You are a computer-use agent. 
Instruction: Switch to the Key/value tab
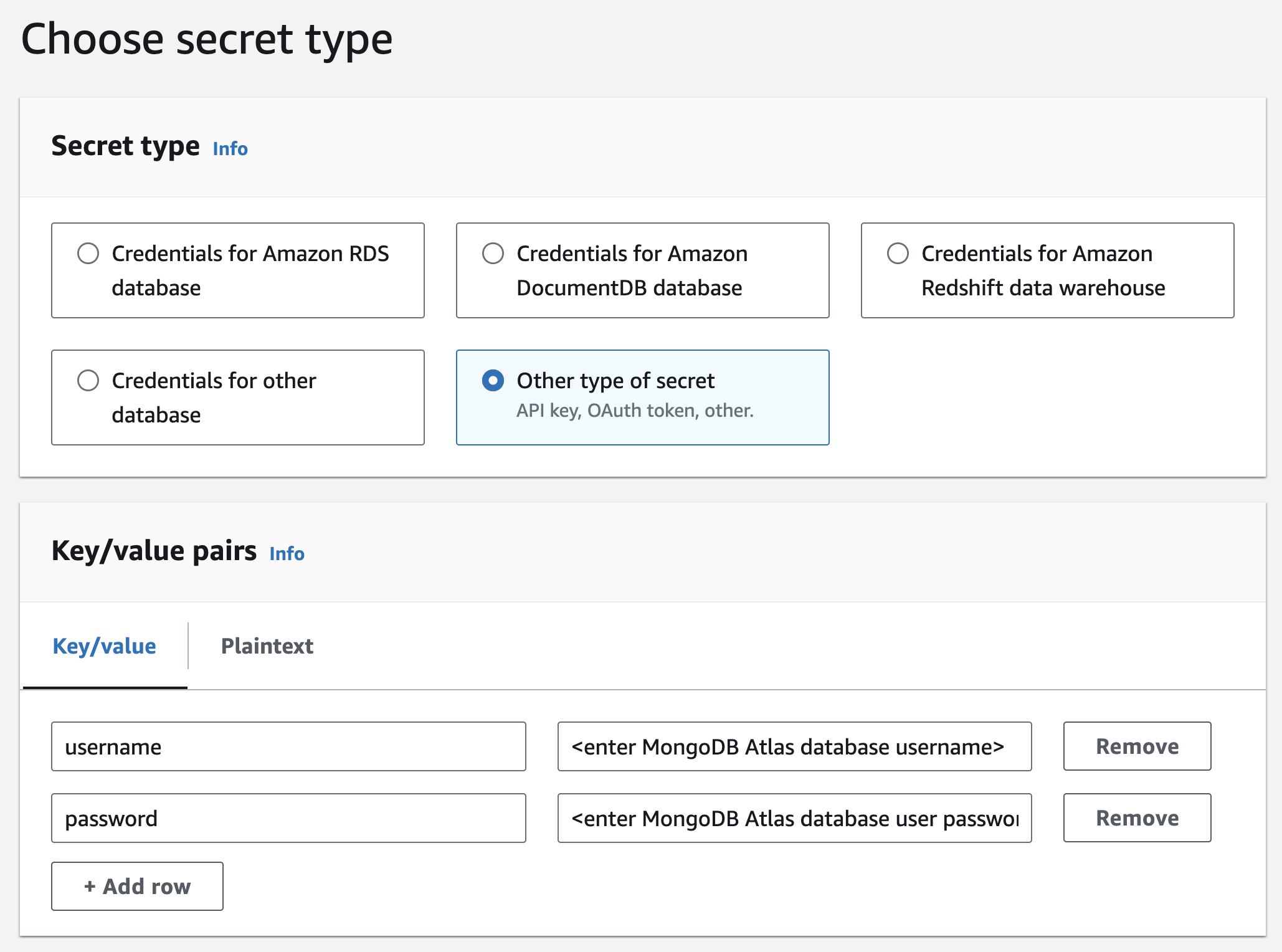pos(105,647)
